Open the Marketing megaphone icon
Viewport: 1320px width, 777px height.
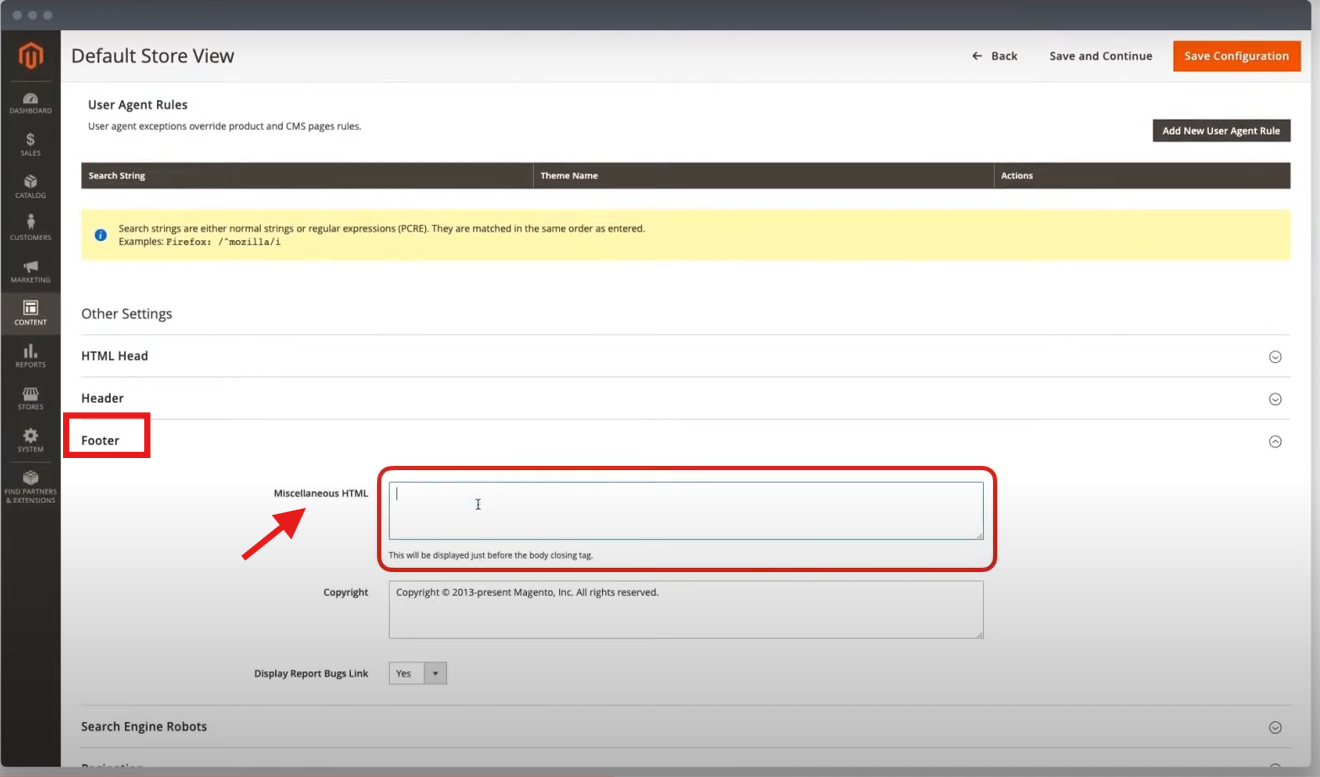coord(30,271)
